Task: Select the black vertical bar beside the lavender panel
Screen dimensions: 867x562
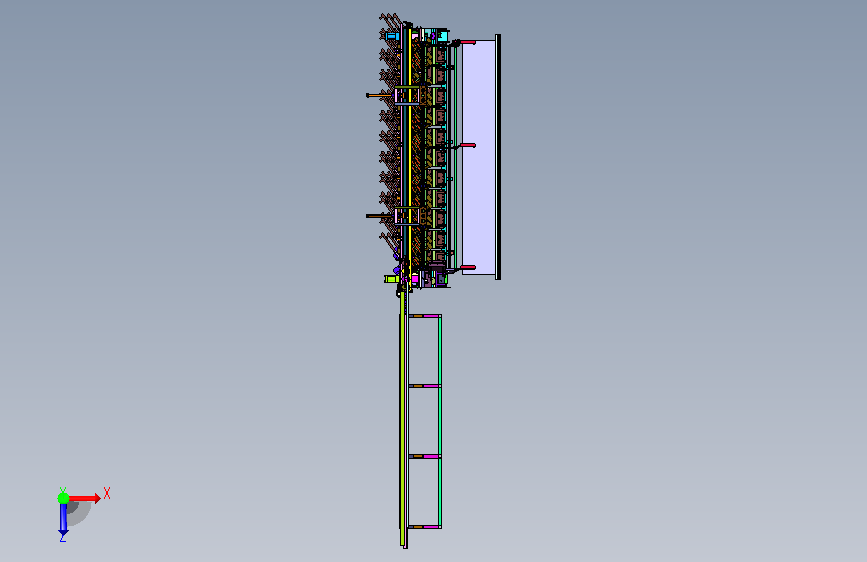Action: click(498, 157)
